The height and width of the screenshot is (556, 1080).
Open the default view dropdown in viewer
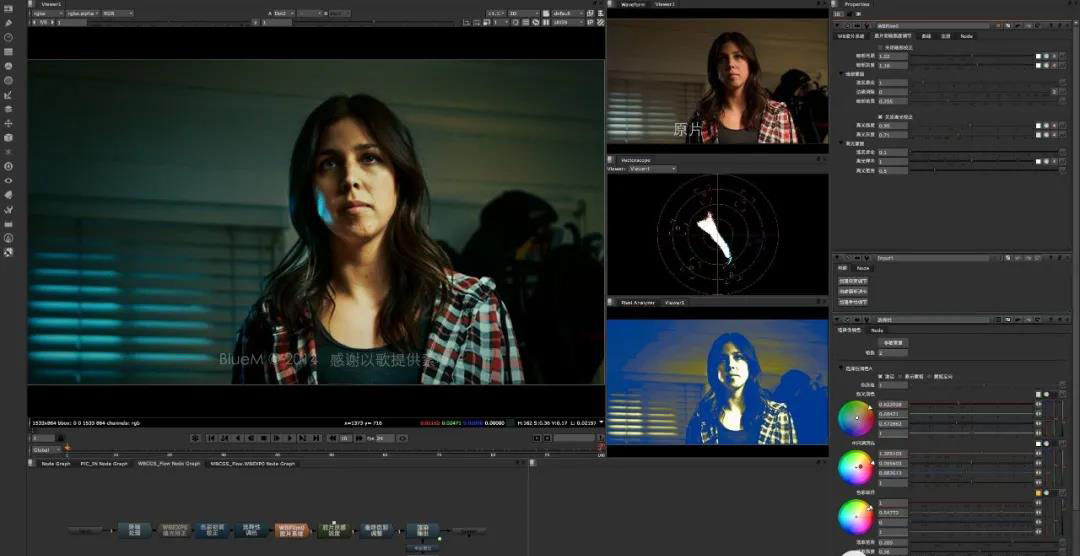point(569,13)
